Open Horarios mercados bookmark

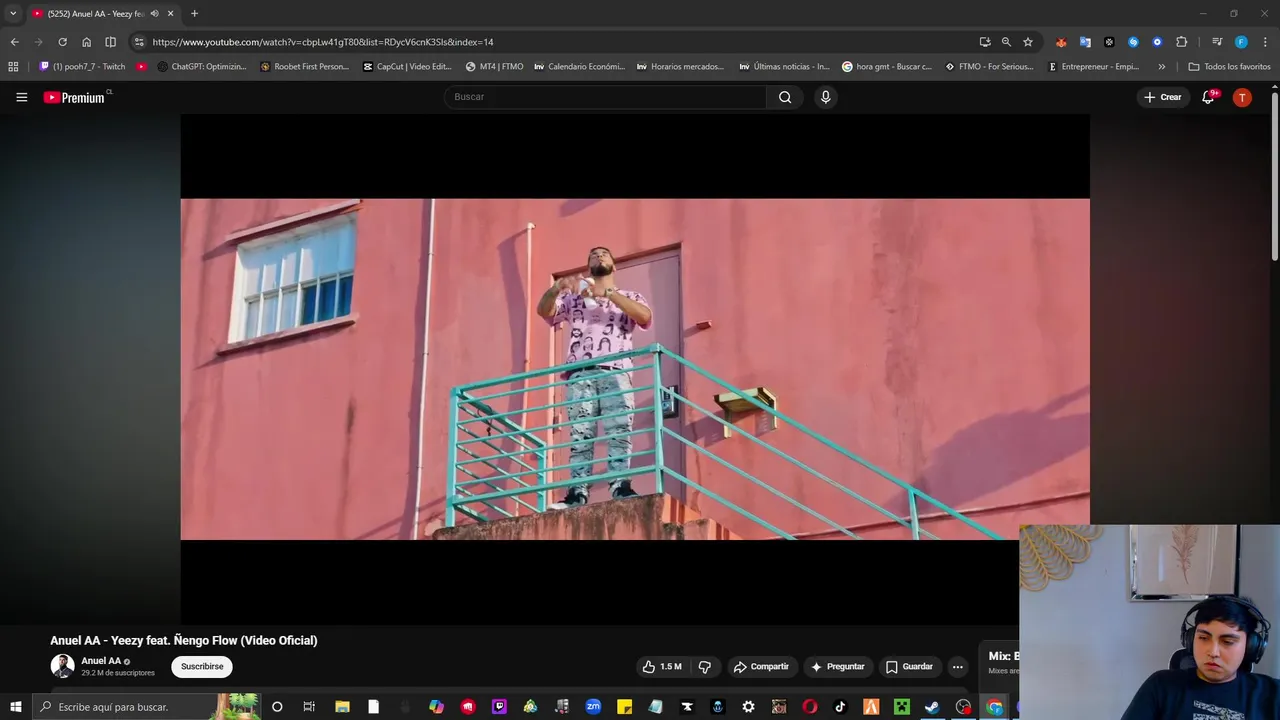click(681, 67)
